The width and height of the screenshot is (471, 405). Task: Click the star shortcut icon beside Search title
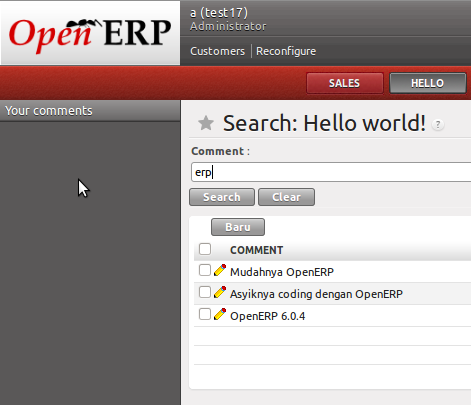[206, 123]
